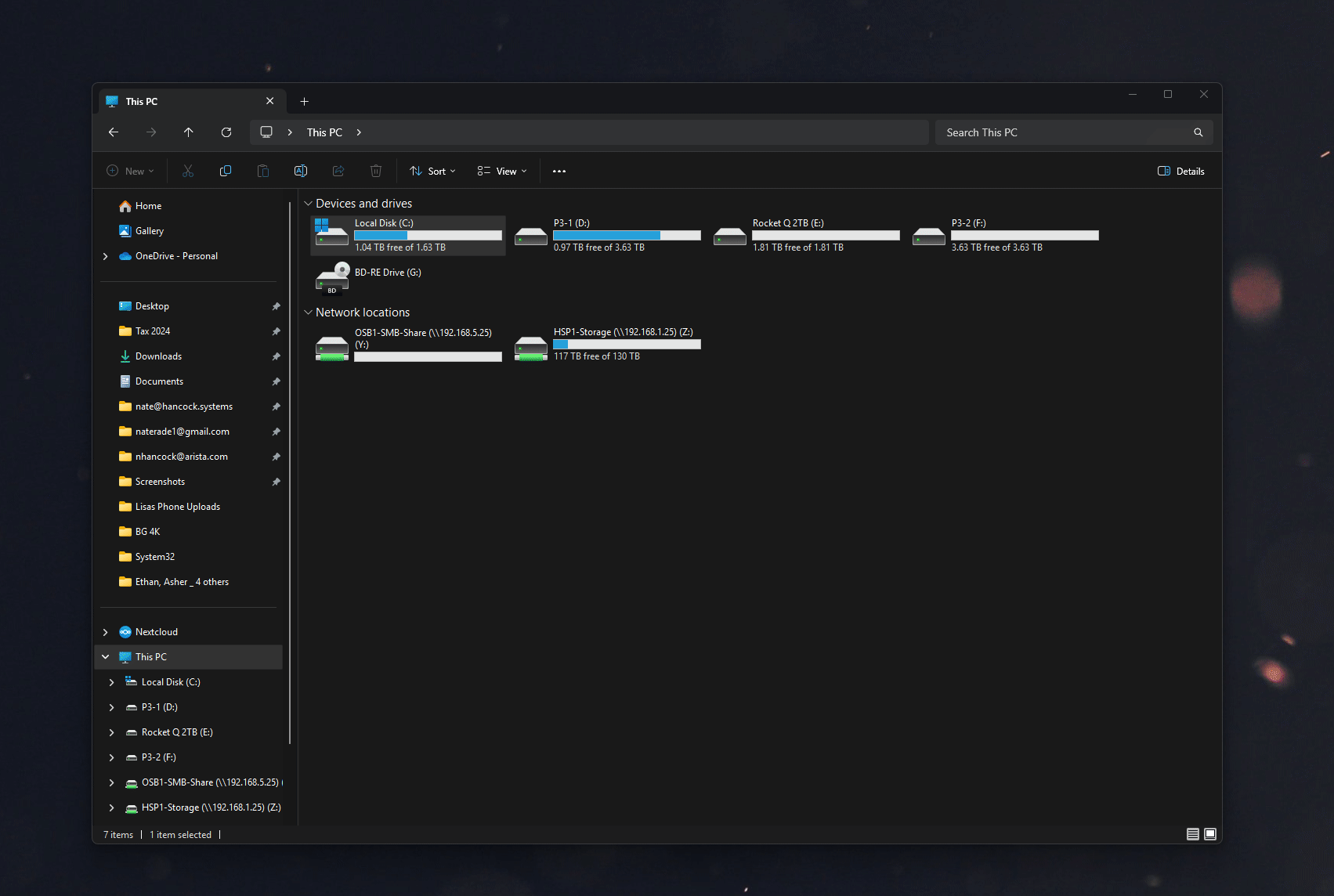Expand P3-1 (D:) in sidebar tree
This screenshot has width=1334, height=896.
click(x=111, y=707)
